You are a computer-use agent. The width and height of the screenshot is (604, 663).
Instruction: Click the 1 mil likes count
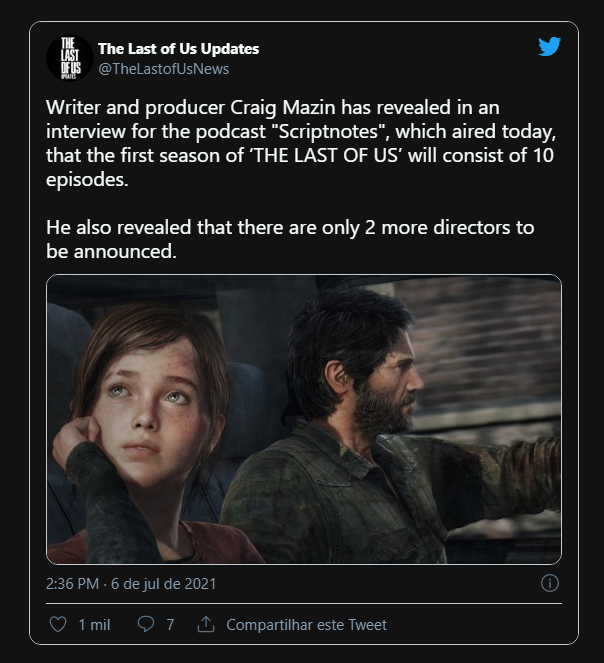(x=94, y=625)
